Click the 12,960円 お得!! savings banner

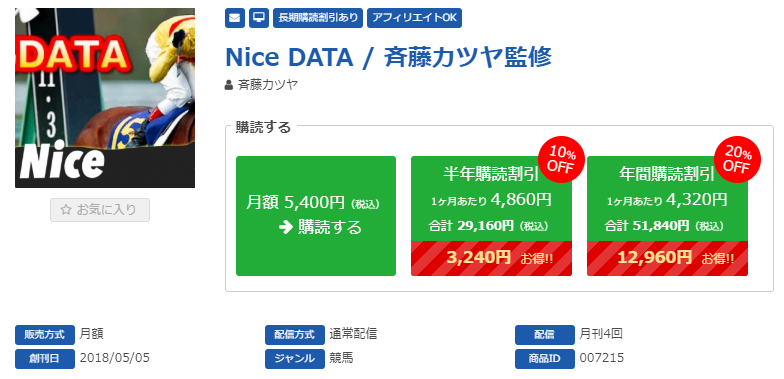click(x=668, y=258)
